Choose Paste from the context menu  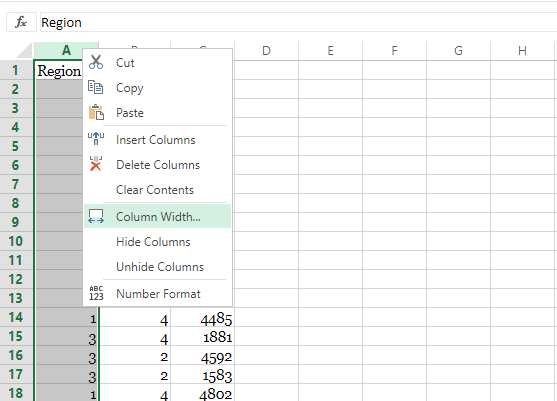(x=158, y=113)
